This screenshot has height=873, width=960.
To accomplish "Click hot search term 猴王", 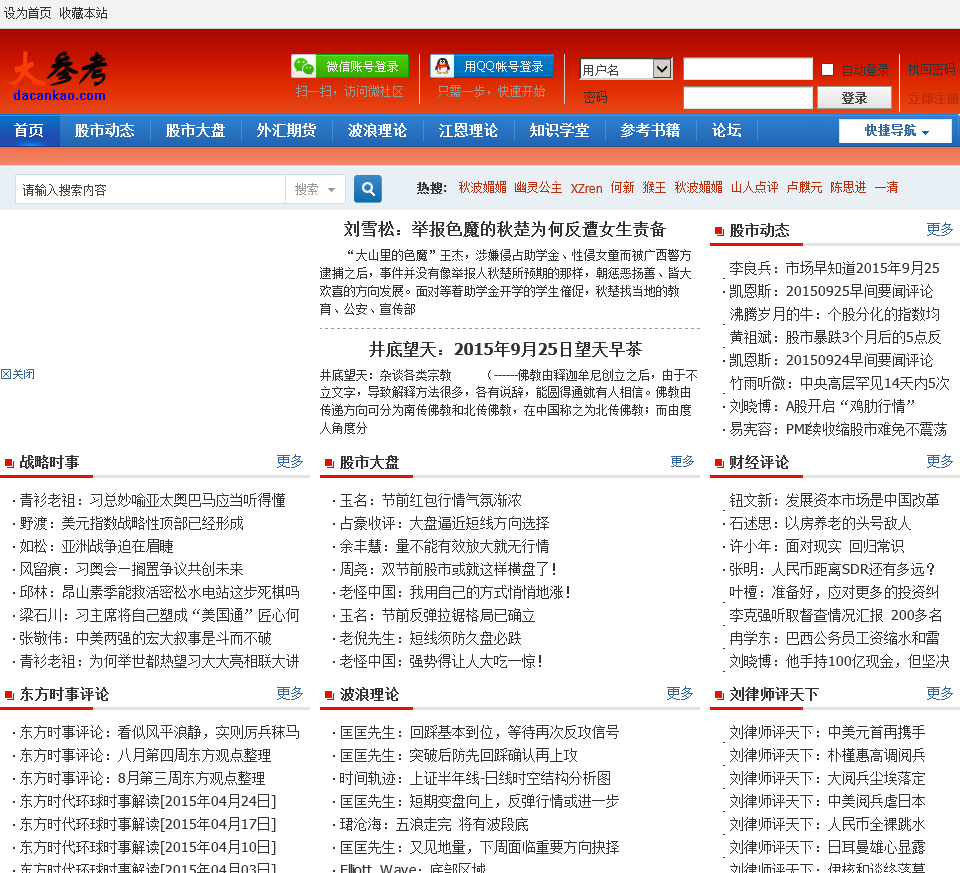I will pyautogui.click(x=654, y=187).
